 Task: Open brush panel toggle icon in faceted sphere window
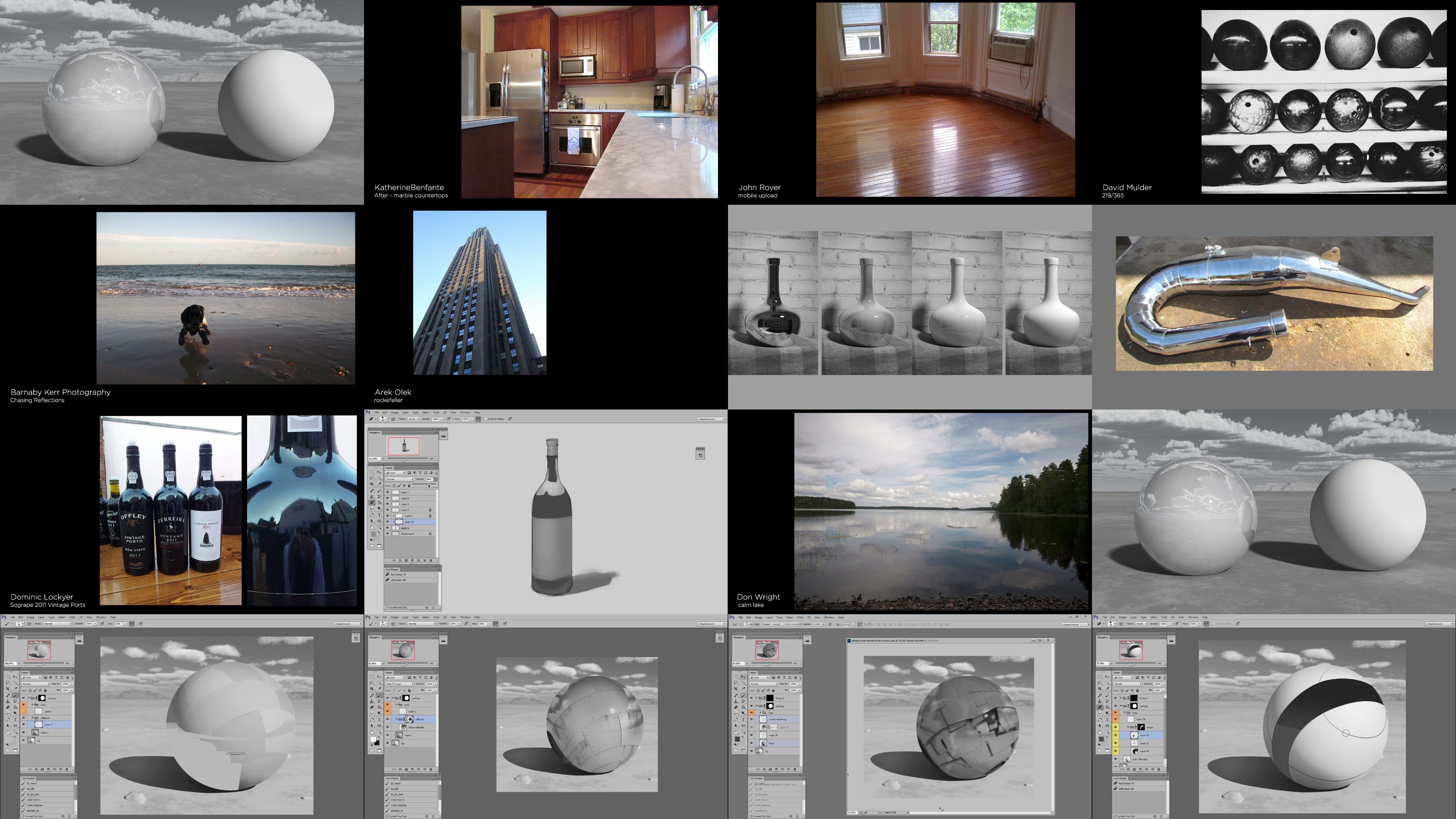pos(30,624)
